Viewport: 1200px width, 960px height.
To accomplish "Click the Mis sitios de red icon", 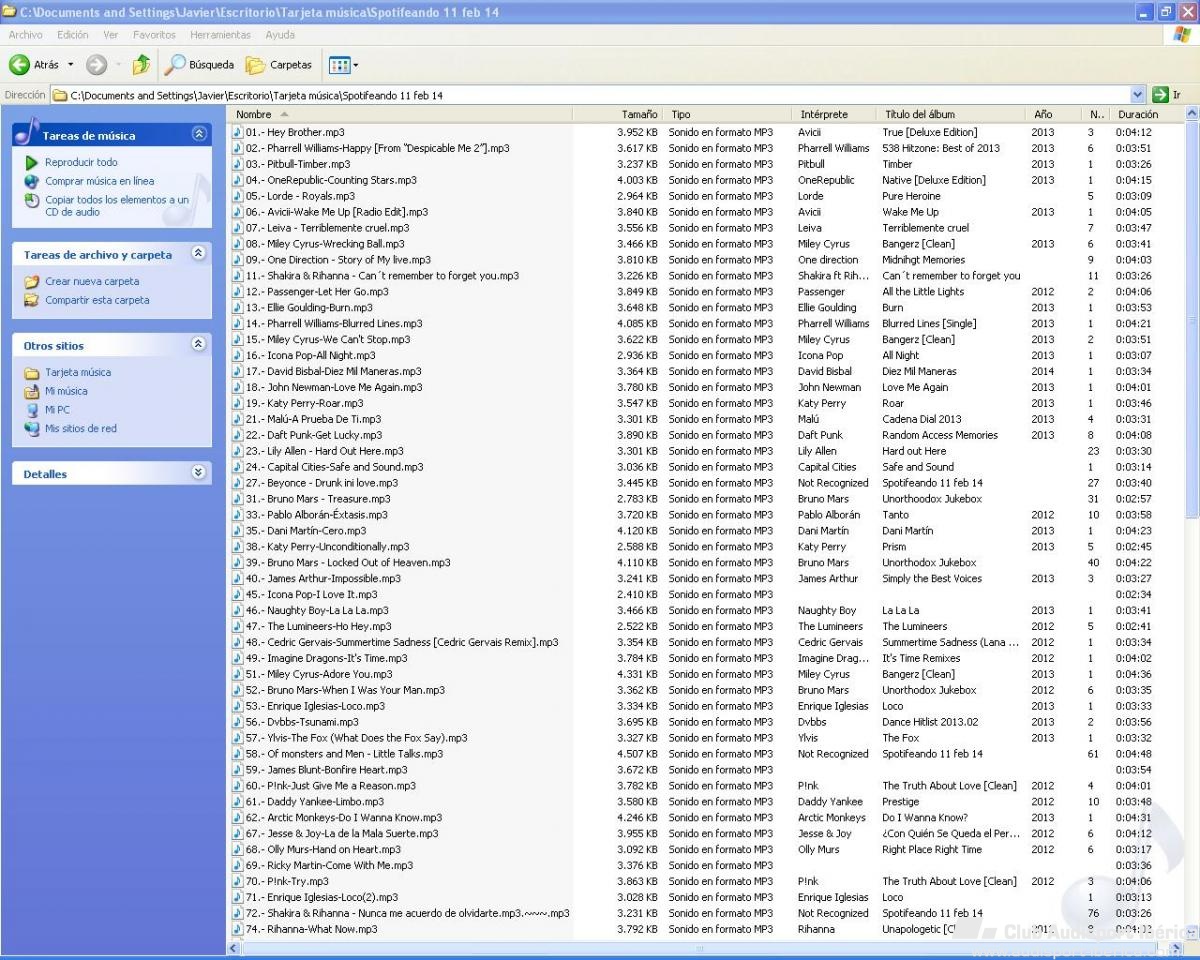I will pos(32,429).
